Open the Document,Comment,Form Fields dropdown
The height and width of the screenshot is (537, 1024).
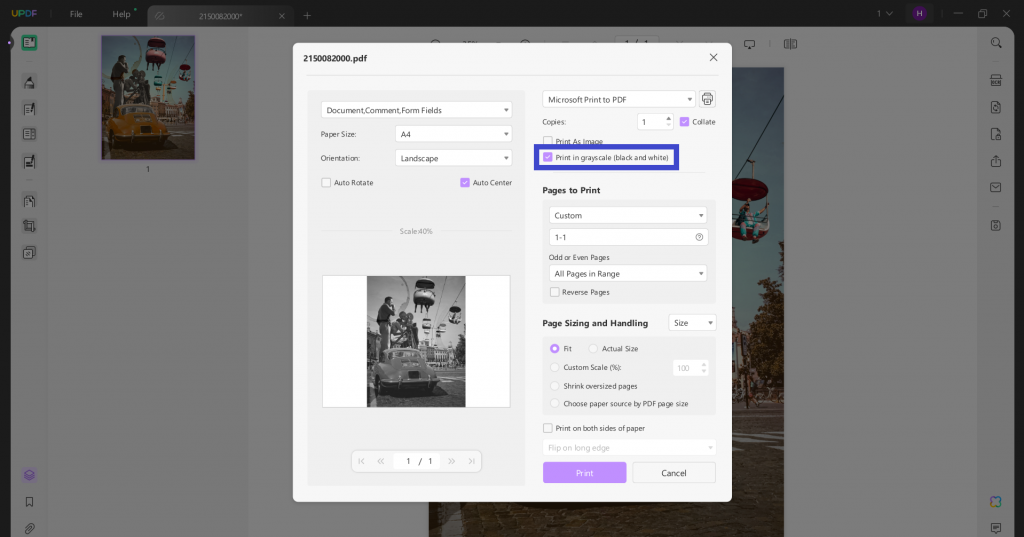[416, 110]
